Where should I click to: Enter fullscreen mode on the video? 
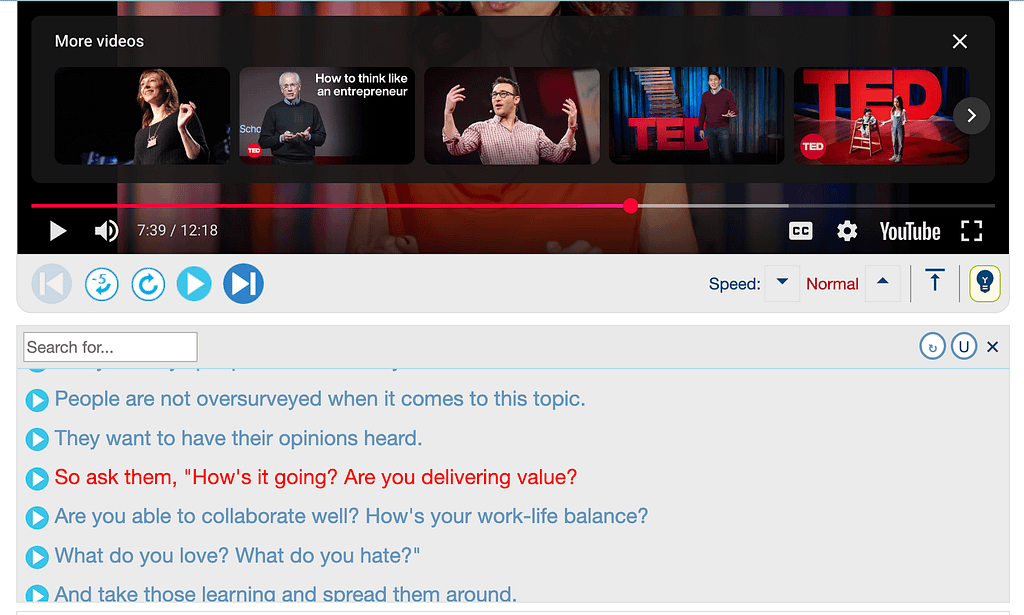point(971,231)
